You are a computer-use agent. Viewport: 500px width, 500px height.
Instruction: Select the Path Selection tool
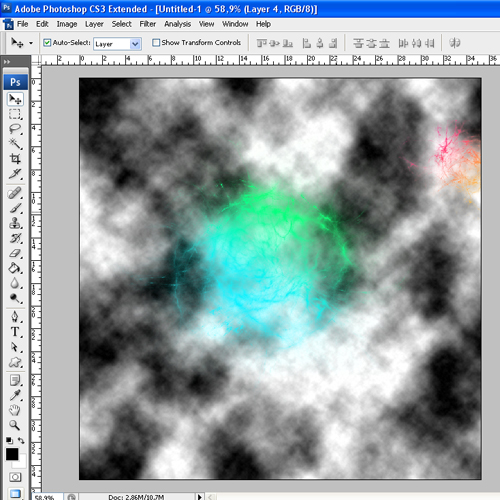point(15,347)
